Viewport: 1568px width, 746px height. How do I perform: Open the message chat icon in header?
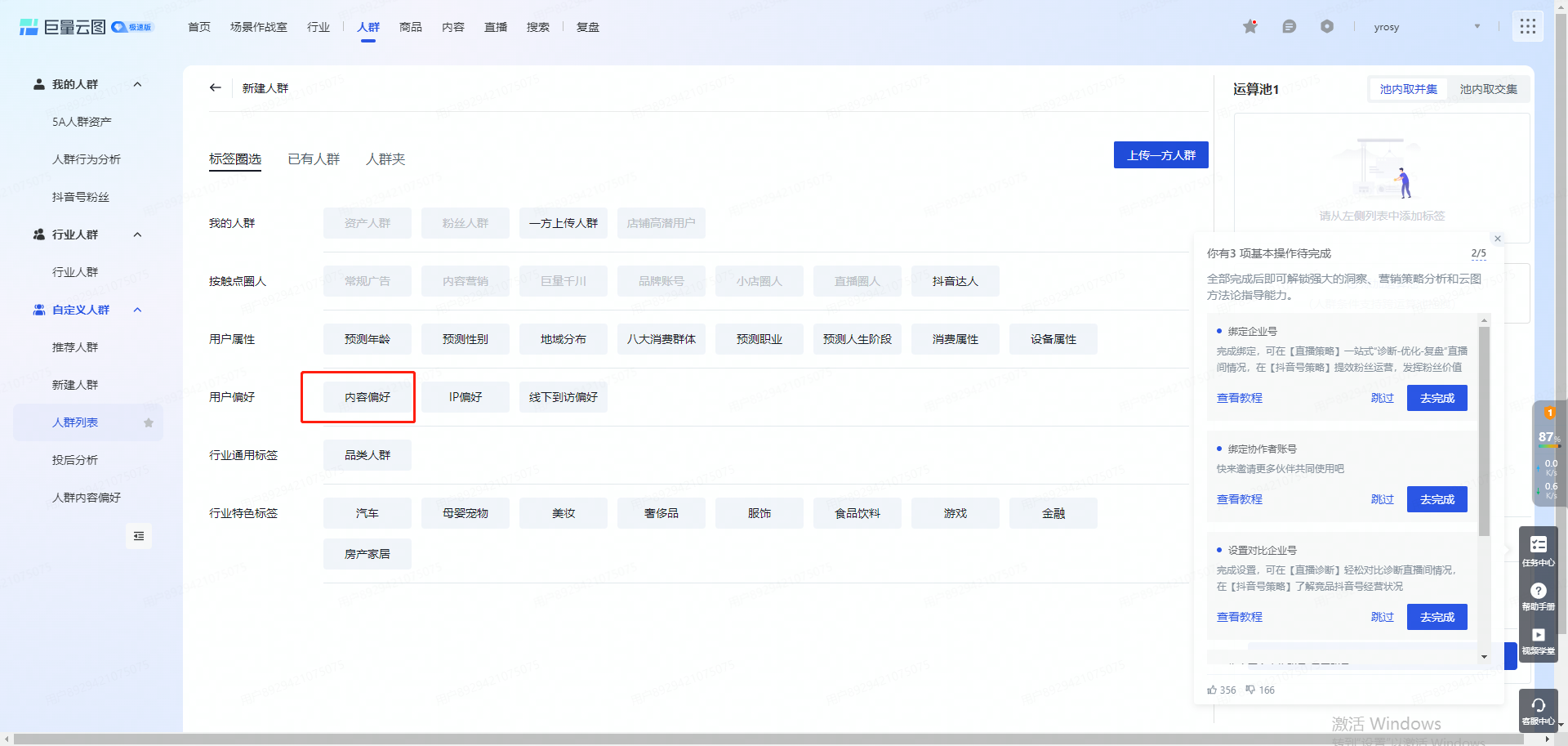pyautogui.click(x=1290, y=27)
